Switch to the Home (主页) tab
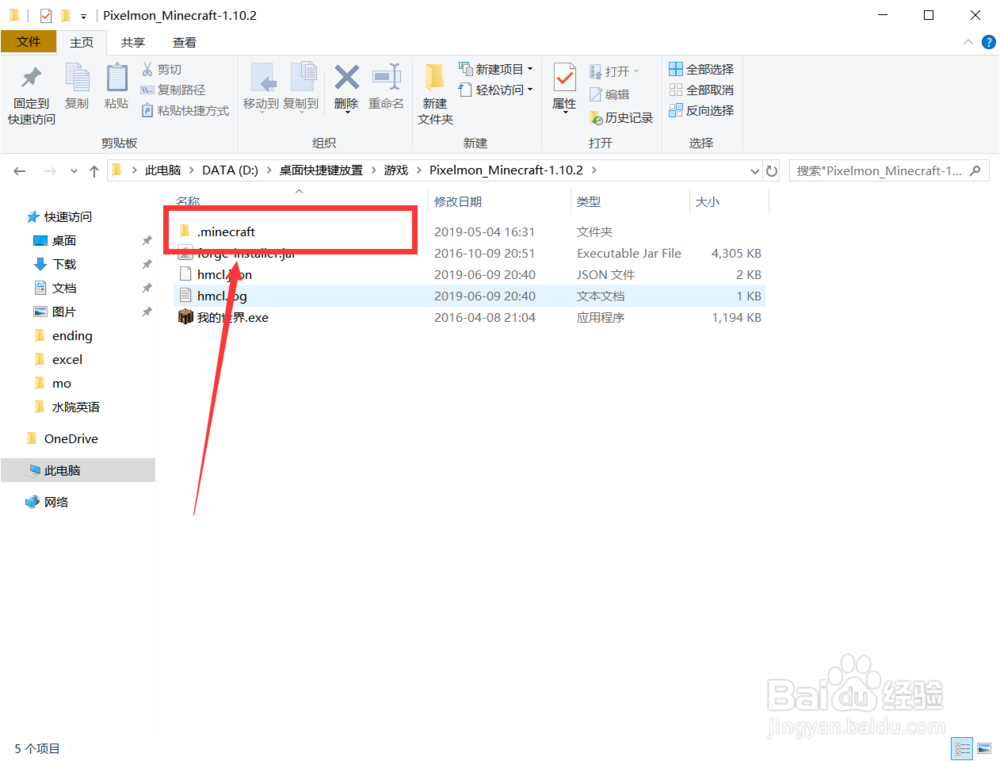 82,43
